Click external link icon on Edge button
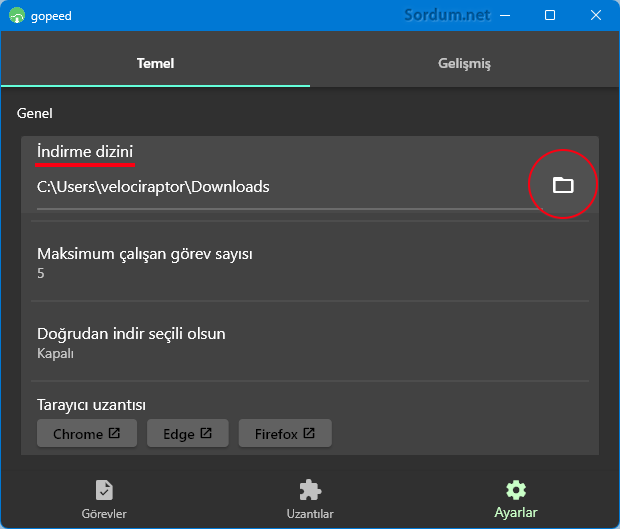 (x=206, y=433)
